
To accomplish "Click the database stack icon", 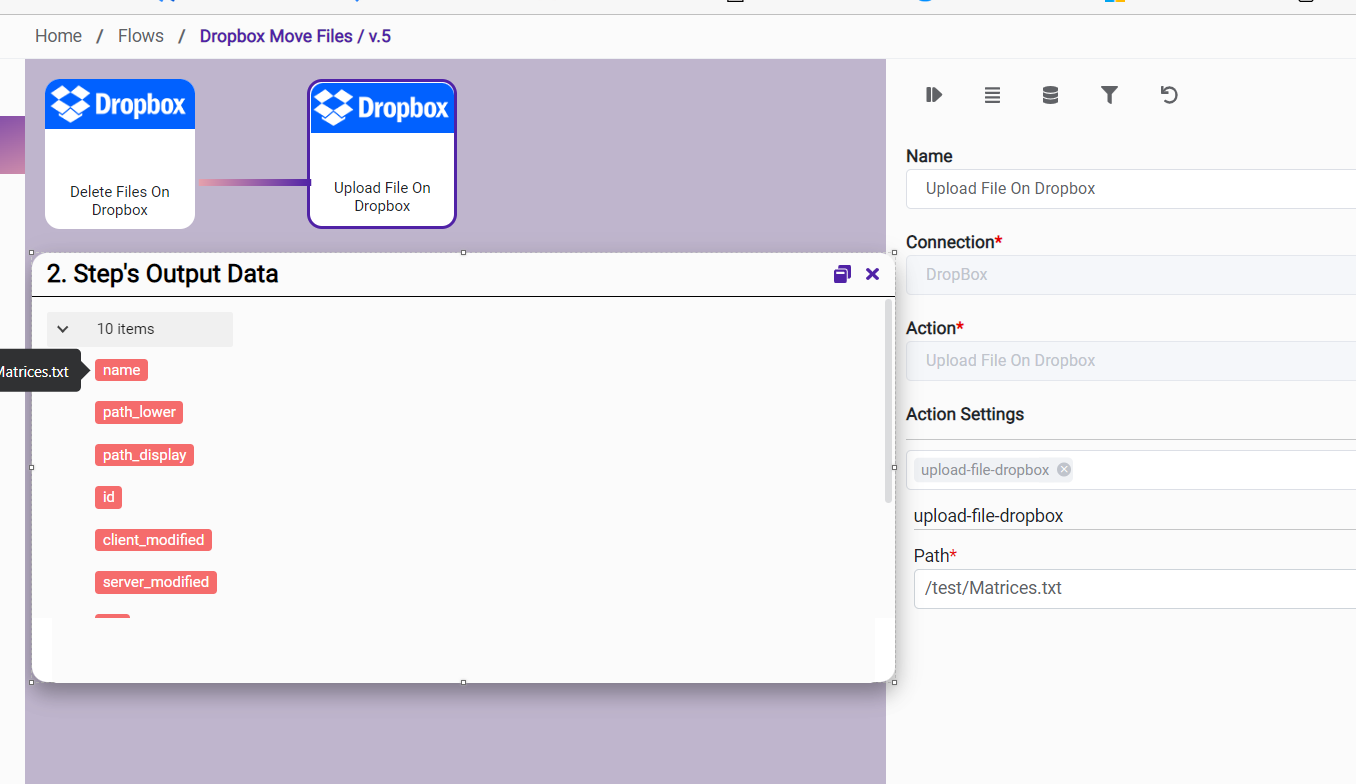I will click(x=1050, y=95).
